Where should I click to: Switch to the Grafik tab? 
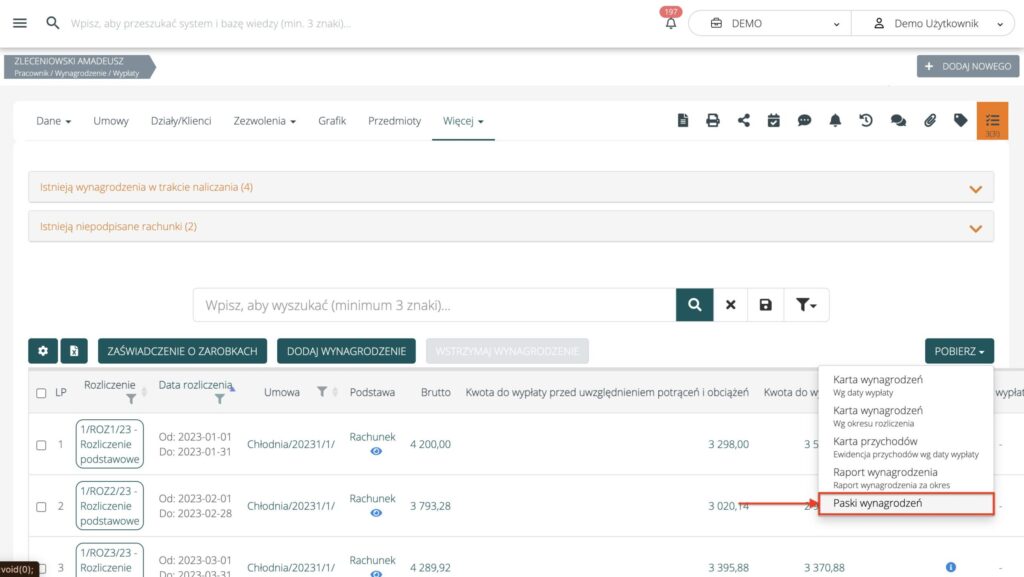click(x=332, y=121)
